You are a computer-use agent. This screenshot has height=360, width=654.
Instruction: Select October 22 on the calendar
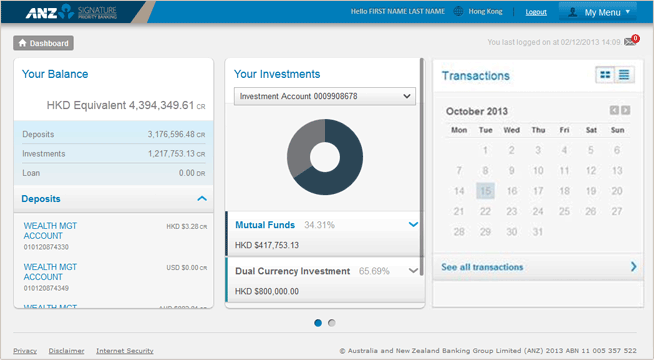click(x=485, y=211)
